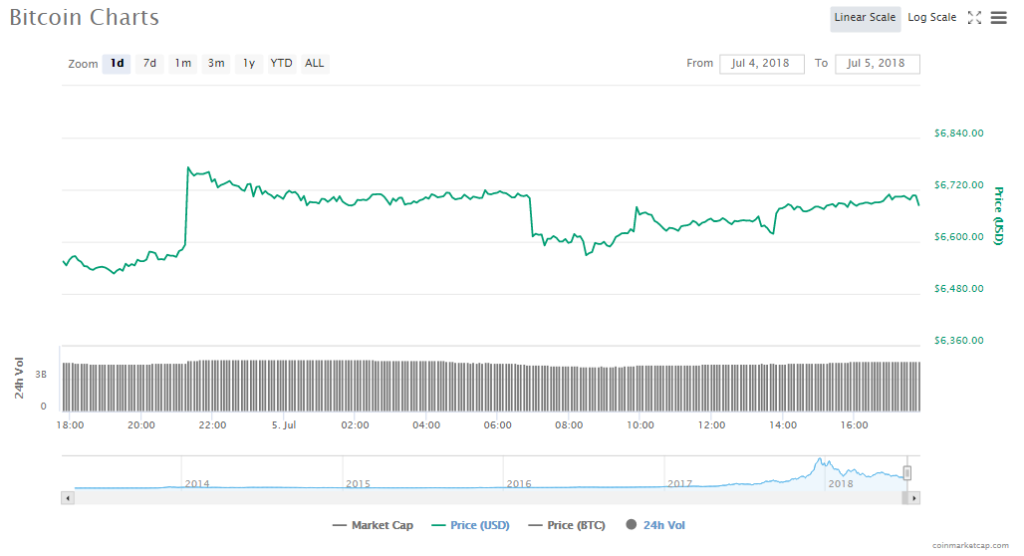Image resolution: width=1024 pixels, height=556 pixels.
Task: Choose the YTD zoom option
Action: pyautogui.click(x=281, y=63)
